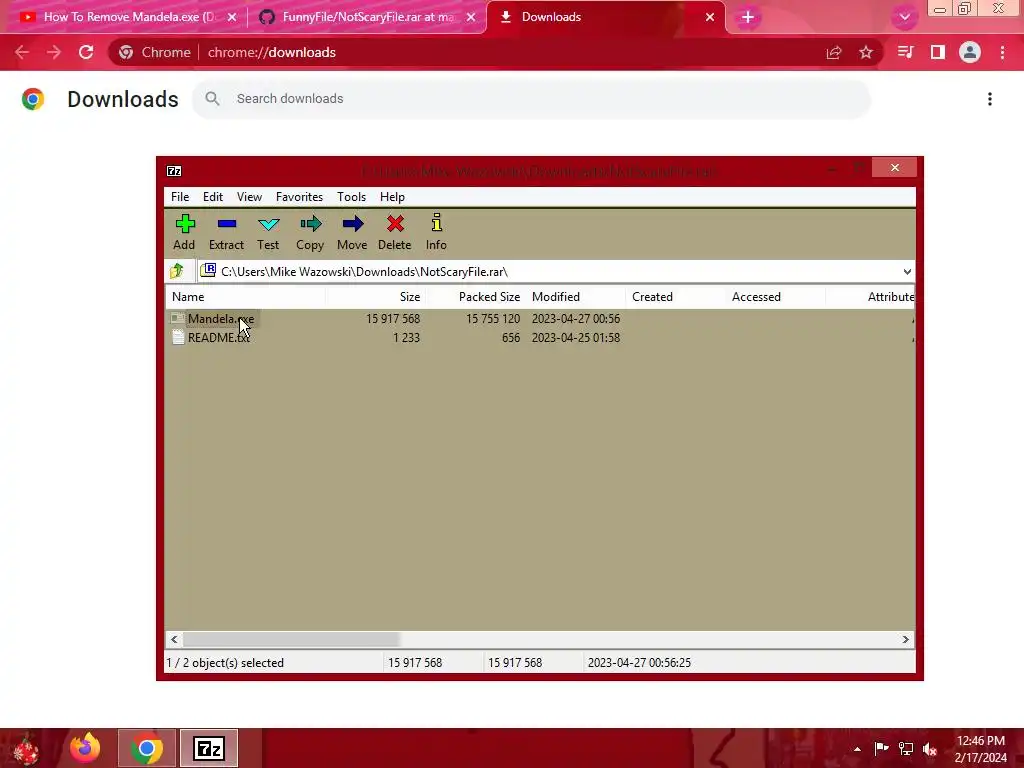Switch to Chrome from the taskbar
Screen dimensions: 1024x768
click(147, 748)
